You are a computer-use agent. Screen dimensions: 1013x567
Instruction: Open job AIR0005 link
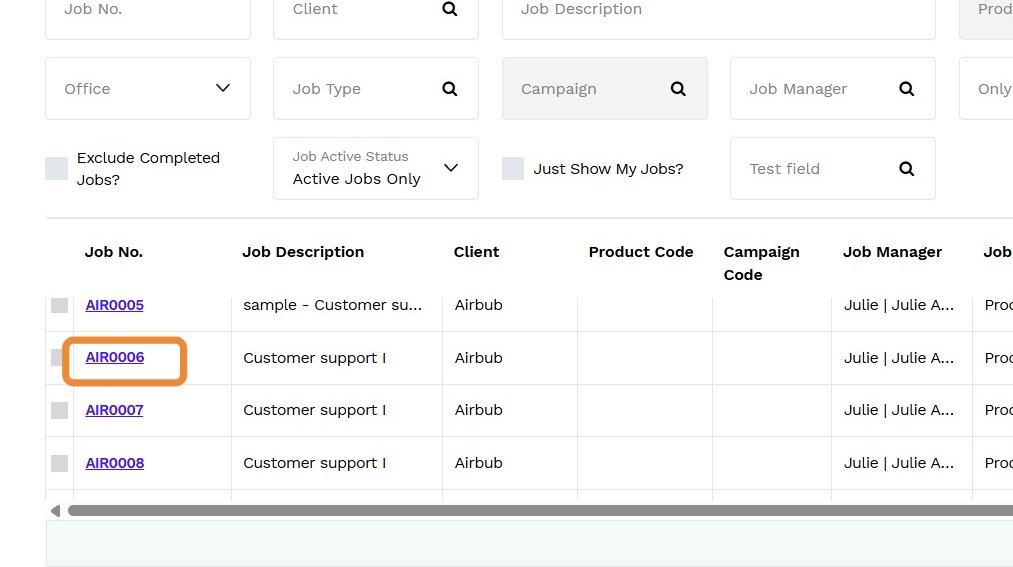tap(114, 305)
